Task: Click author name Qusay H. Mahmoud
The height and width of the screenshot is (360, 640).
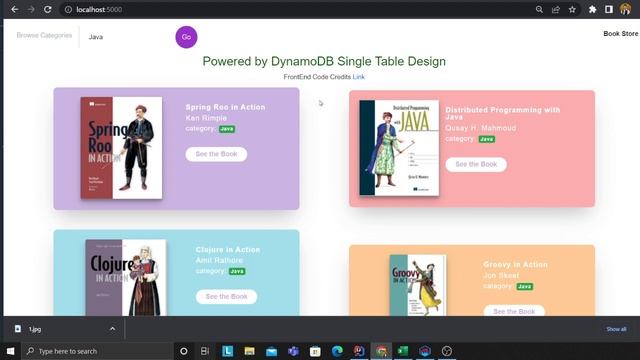Action: tap(481, 128)
